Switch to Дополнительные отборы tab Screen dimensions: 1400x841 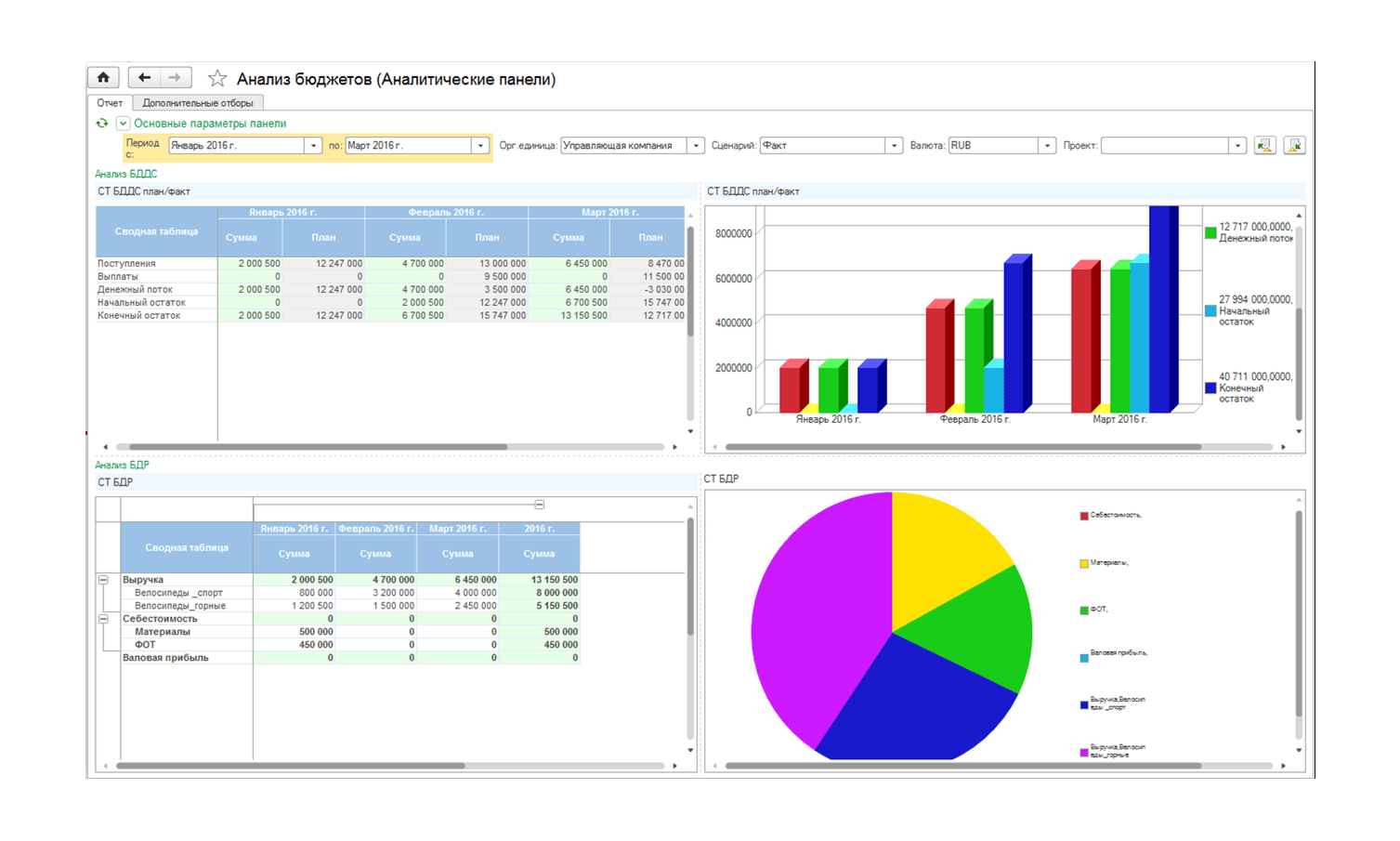(x=198, y=103)
